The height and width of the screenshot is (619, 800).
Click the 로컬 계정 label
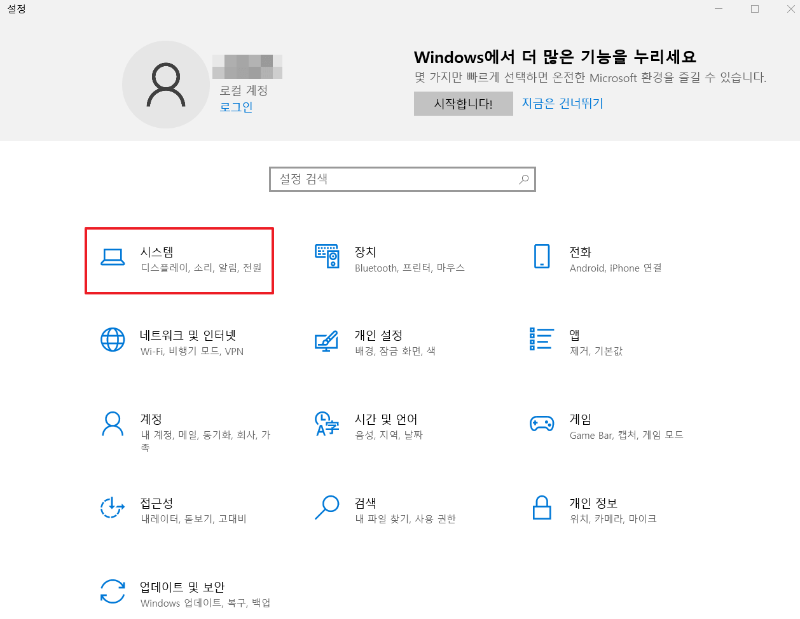tap(243, 90)
